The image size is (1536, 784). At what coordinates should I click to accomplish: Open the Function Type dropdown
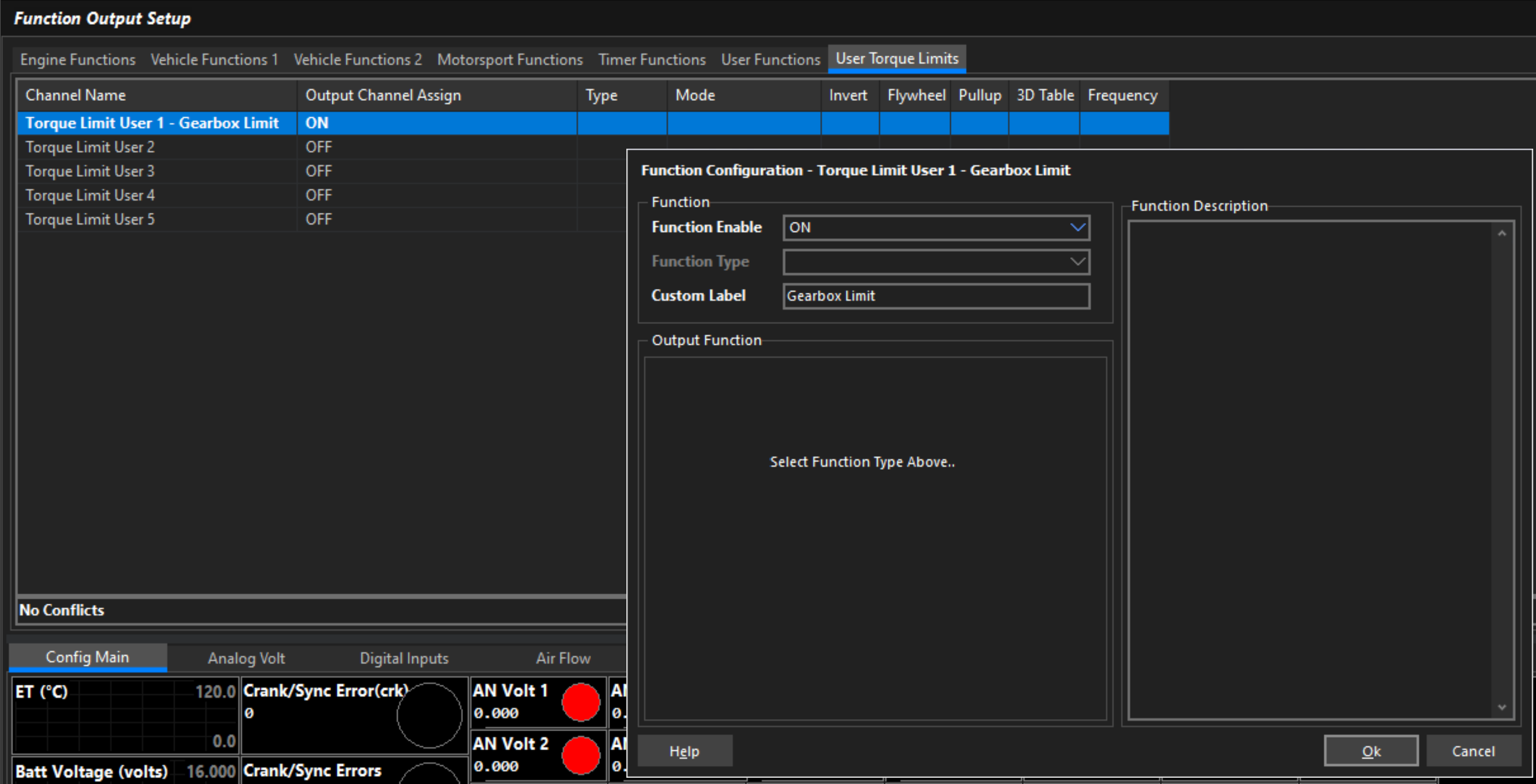coord(936,262)
